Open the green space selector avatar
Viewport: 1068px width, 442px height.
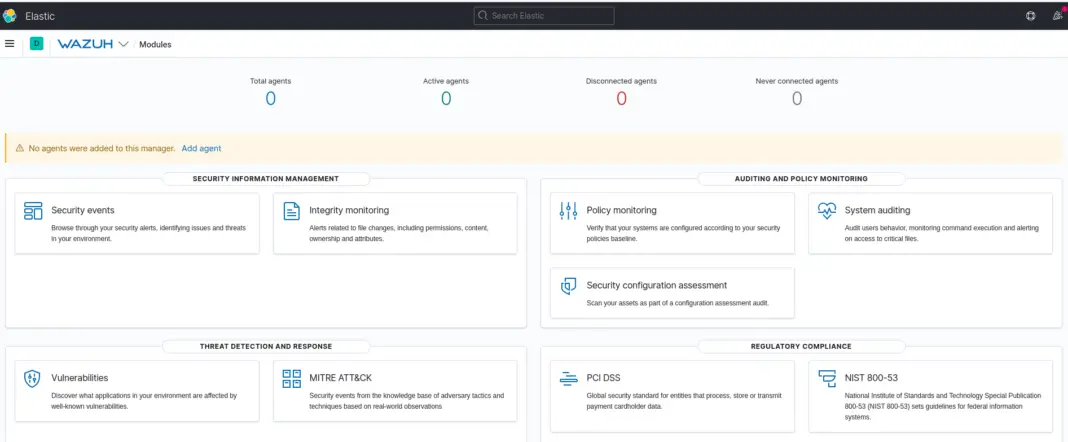click(x=37, y=44)
